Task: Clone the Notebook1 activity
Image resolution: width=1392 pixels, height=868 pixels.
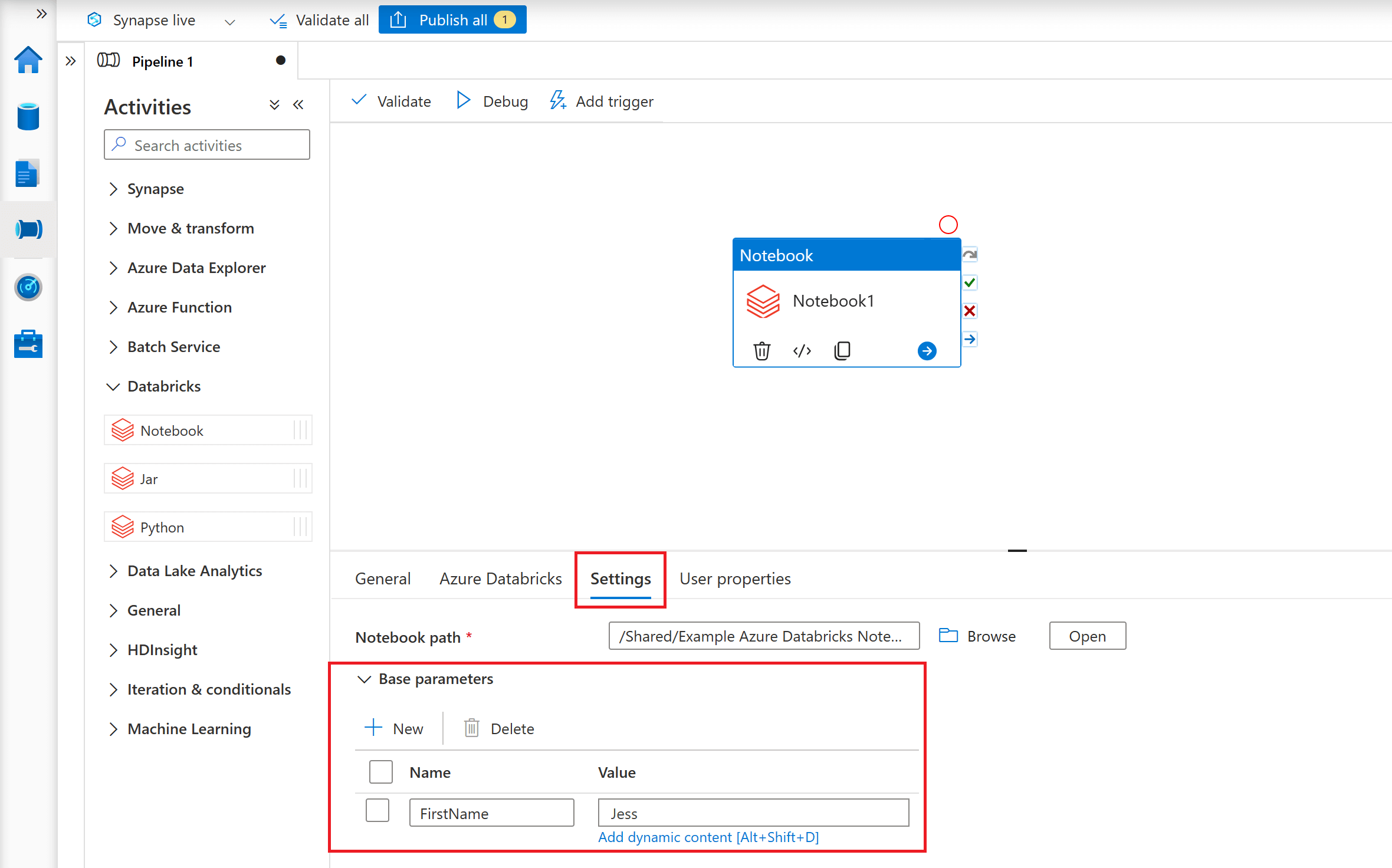Action: pyautogui.click(x=842, y=351)
